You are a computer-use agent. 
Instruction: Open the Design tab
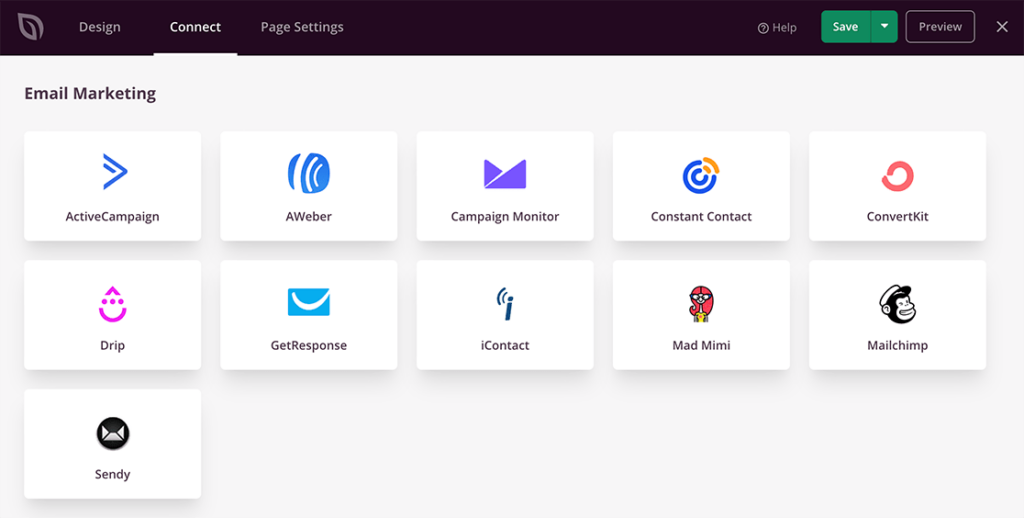tap(100, 27)
